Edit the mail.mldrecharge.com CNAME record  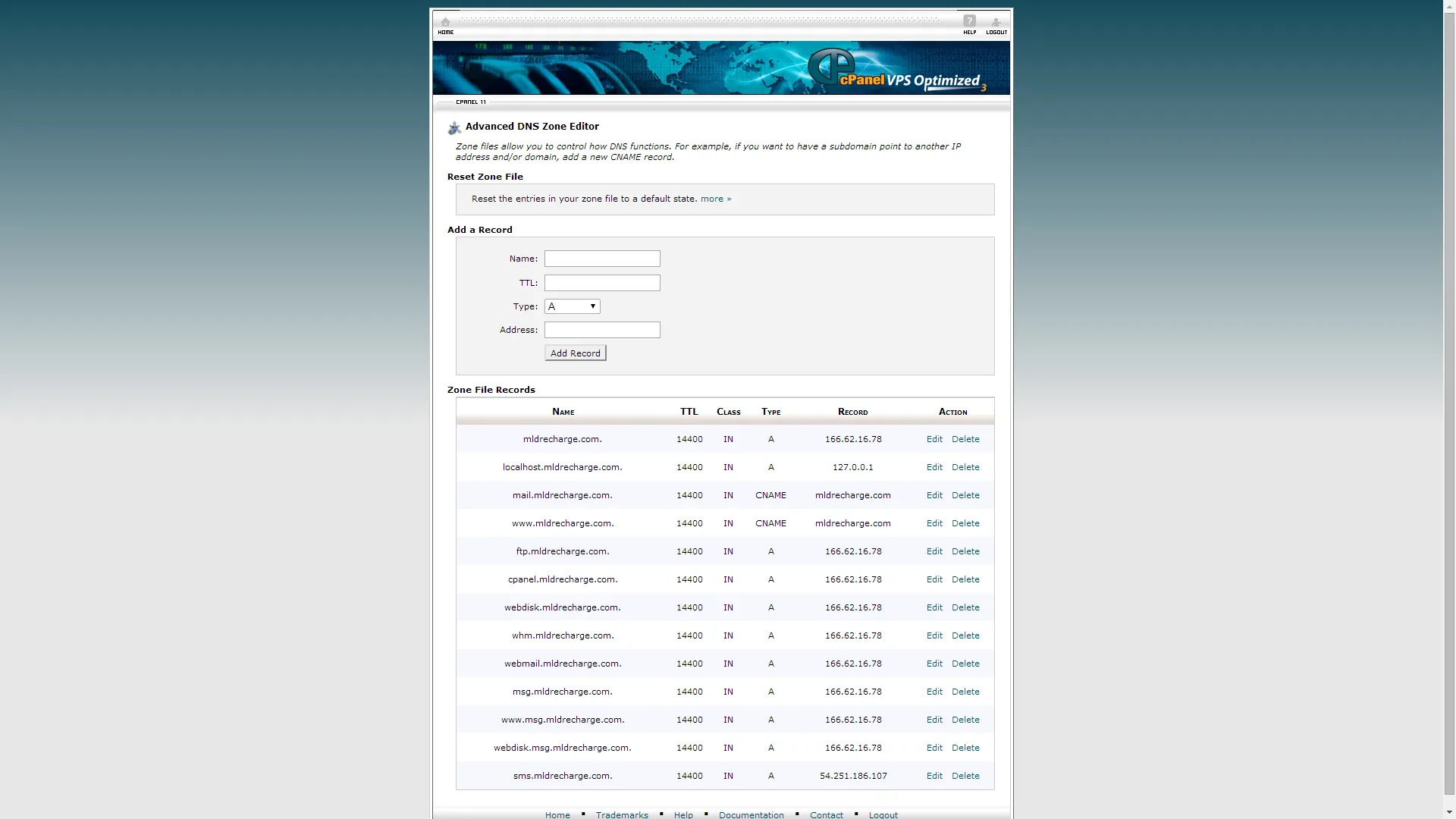pos(934,495)
